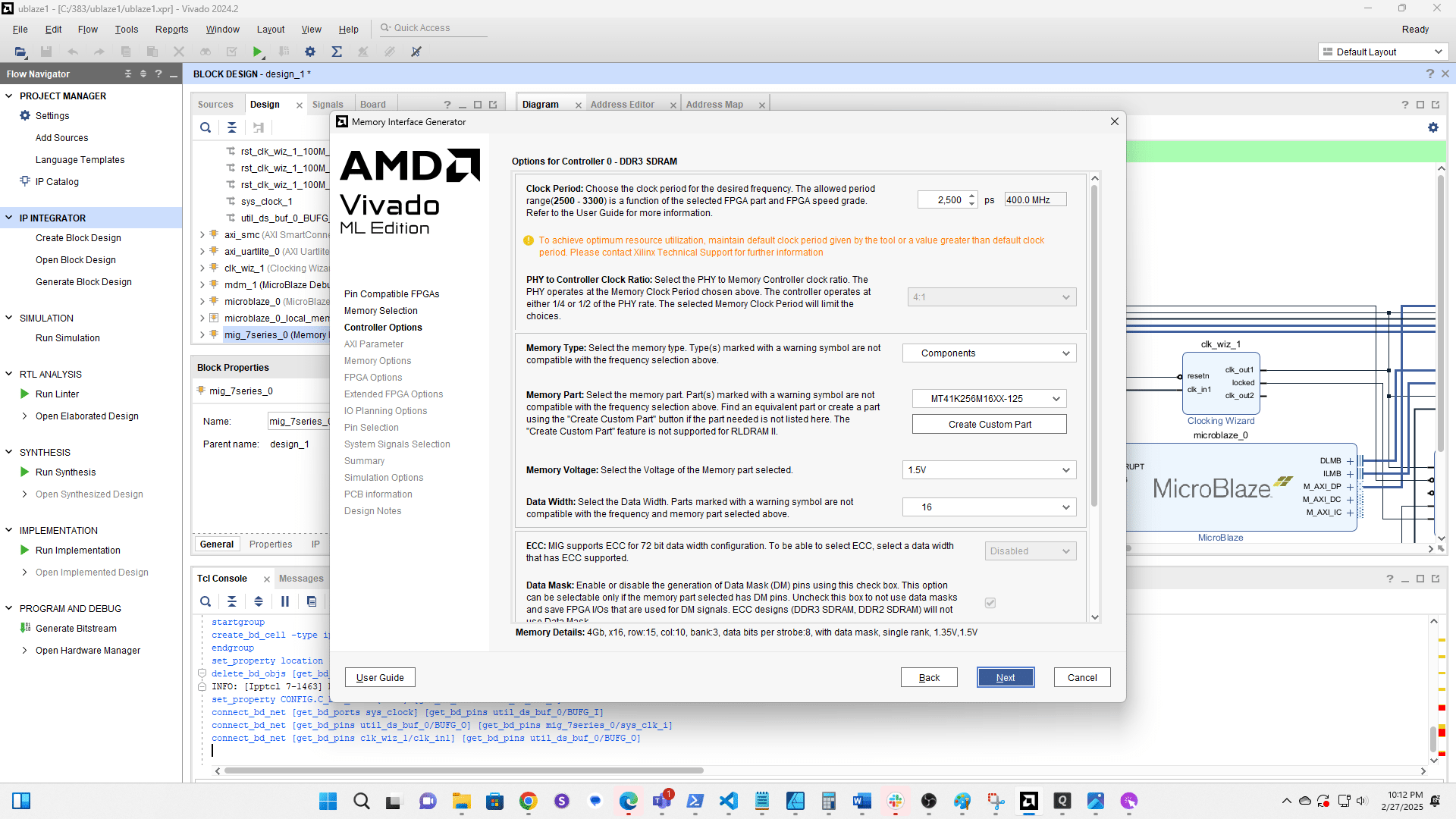The height and width of the screenshot is (819, 1456).
Task: Open diagram settings gear icon
Action: [x=1432, y=127]
